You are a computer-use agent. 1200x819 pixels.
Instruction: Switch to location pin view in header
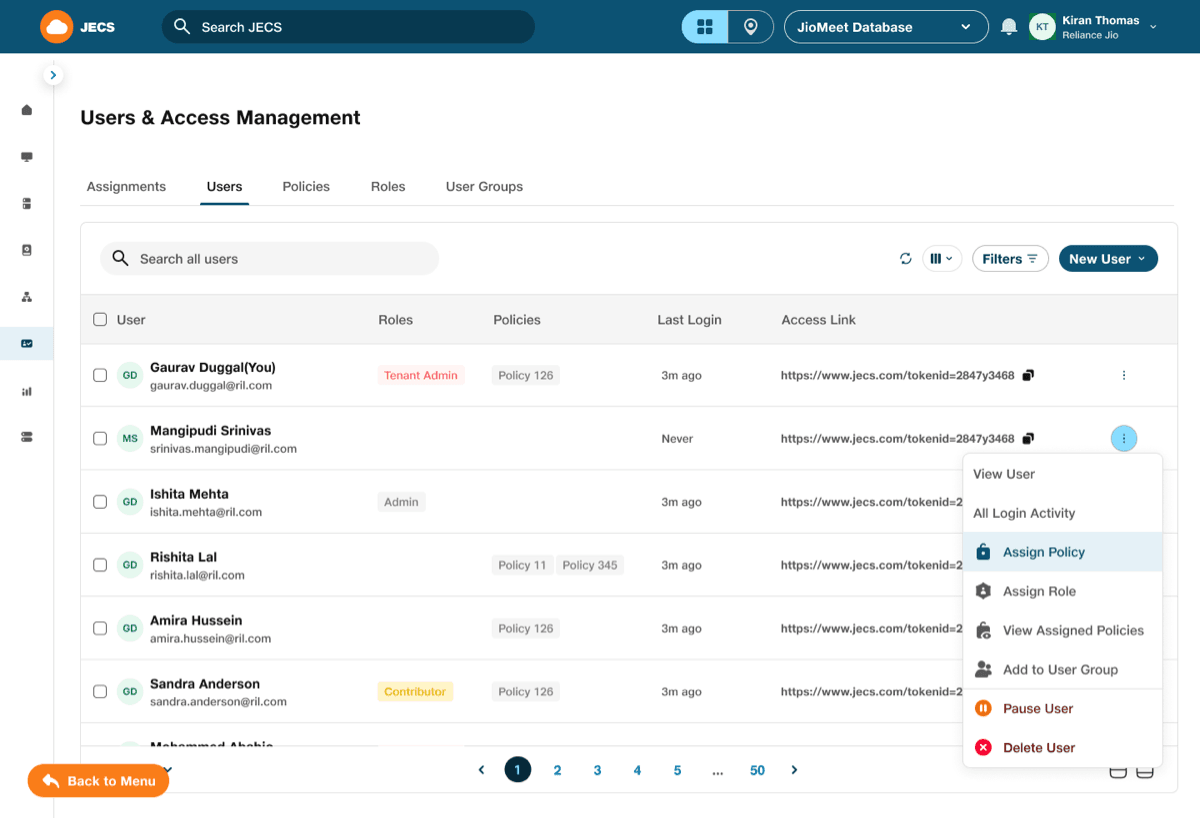point(751,27)
